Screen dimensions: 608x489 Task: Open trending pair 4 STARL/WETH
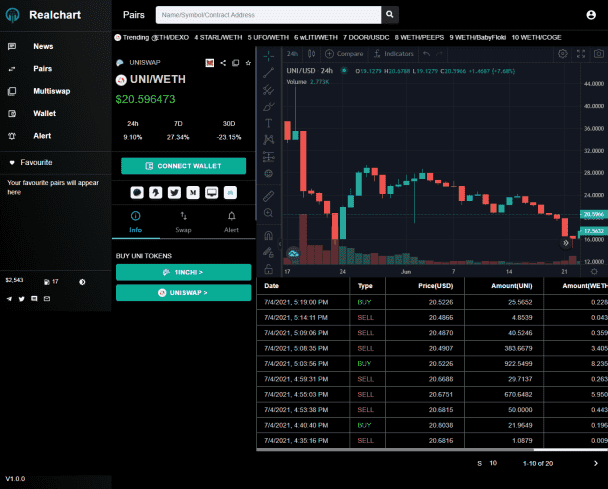[218, 38]
